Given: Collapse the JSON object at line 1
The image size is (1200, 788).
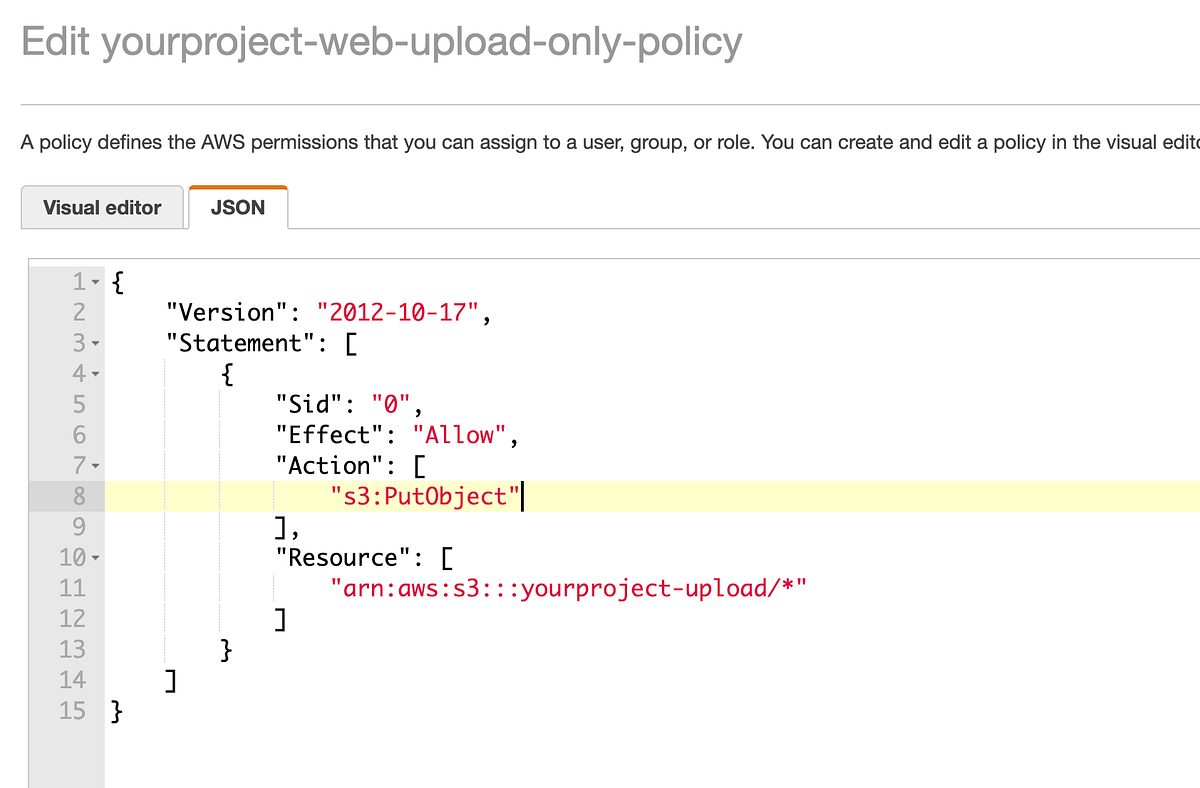Looking at the screenshot, I should tap(94, 281).
